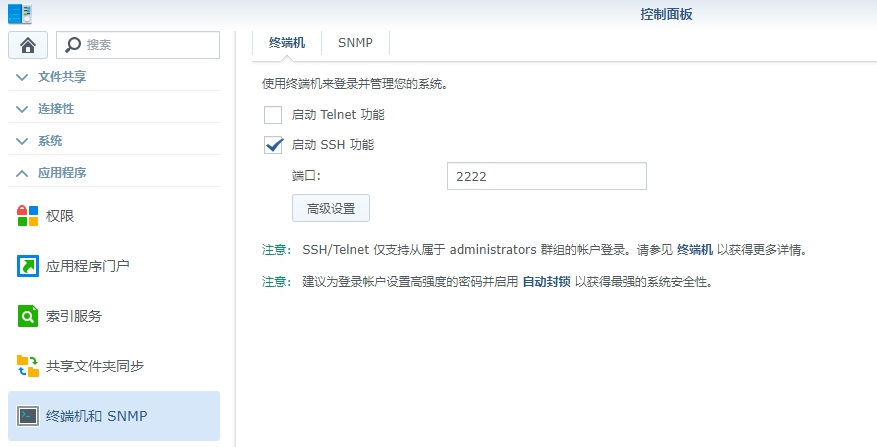Select 共享文件夹同步 label in sidebar
The height and width of the screenshot is (447, 877).
coord(95,366)
